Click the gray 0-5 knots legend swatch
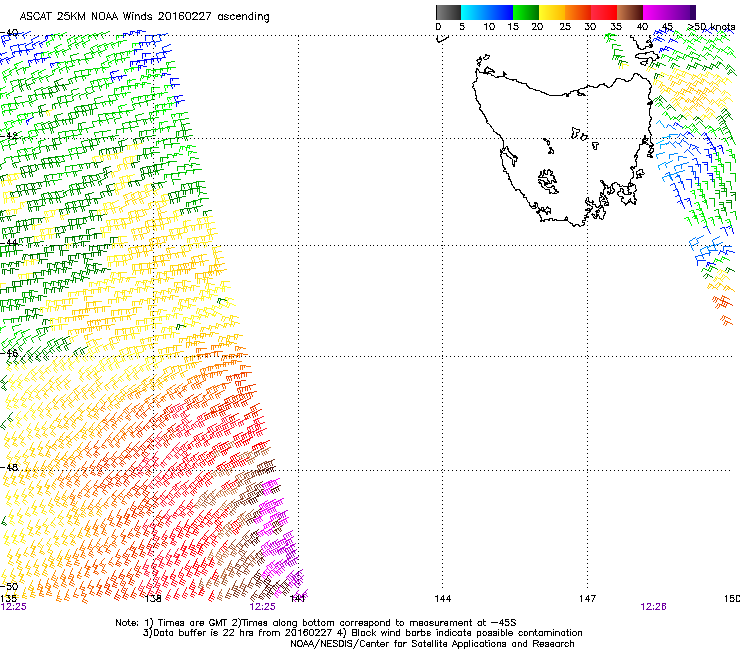Image resolution: width=740 pixels, height=650 pixels. 448,12
